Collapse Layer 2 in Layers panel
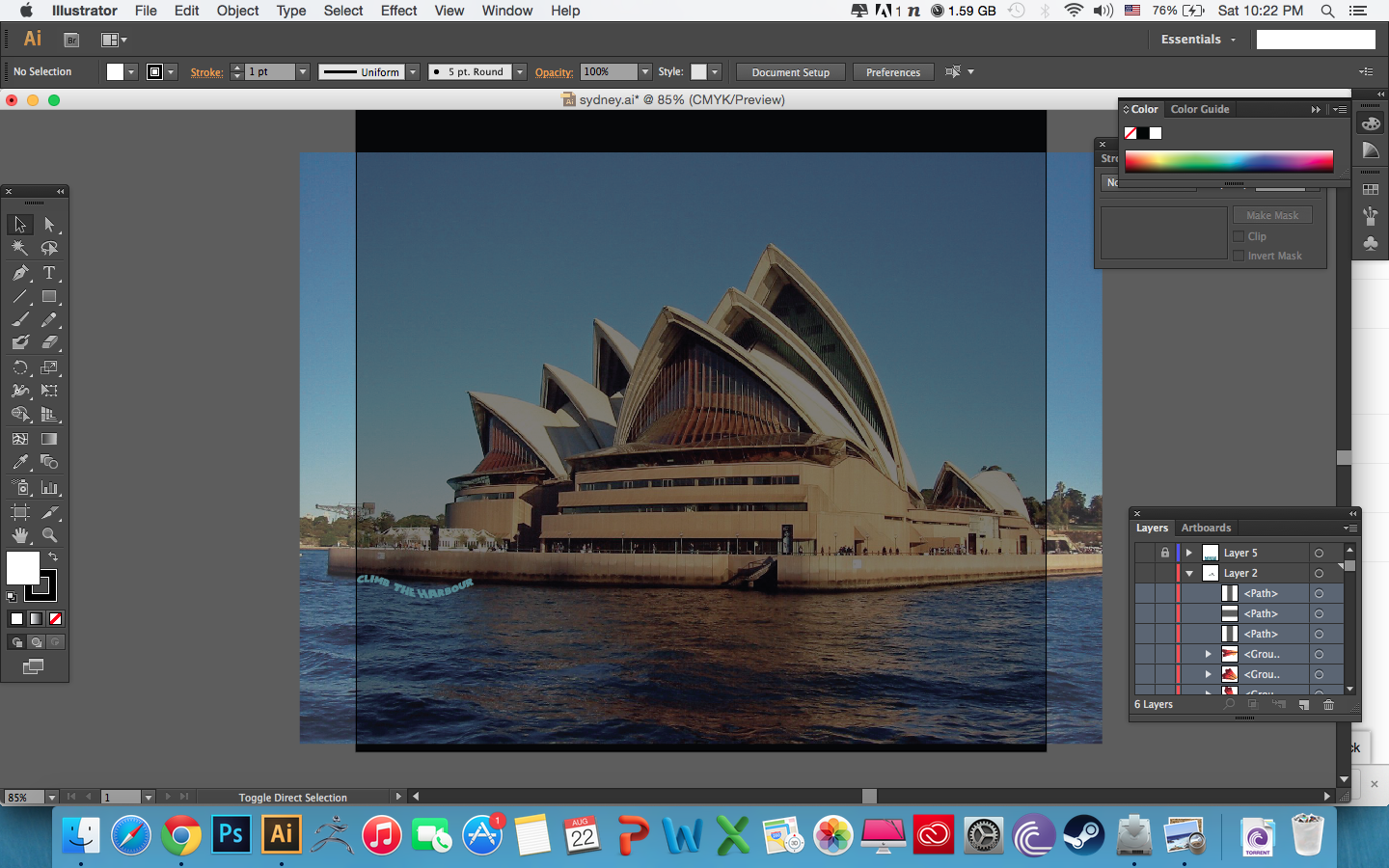 point(1189,574)
